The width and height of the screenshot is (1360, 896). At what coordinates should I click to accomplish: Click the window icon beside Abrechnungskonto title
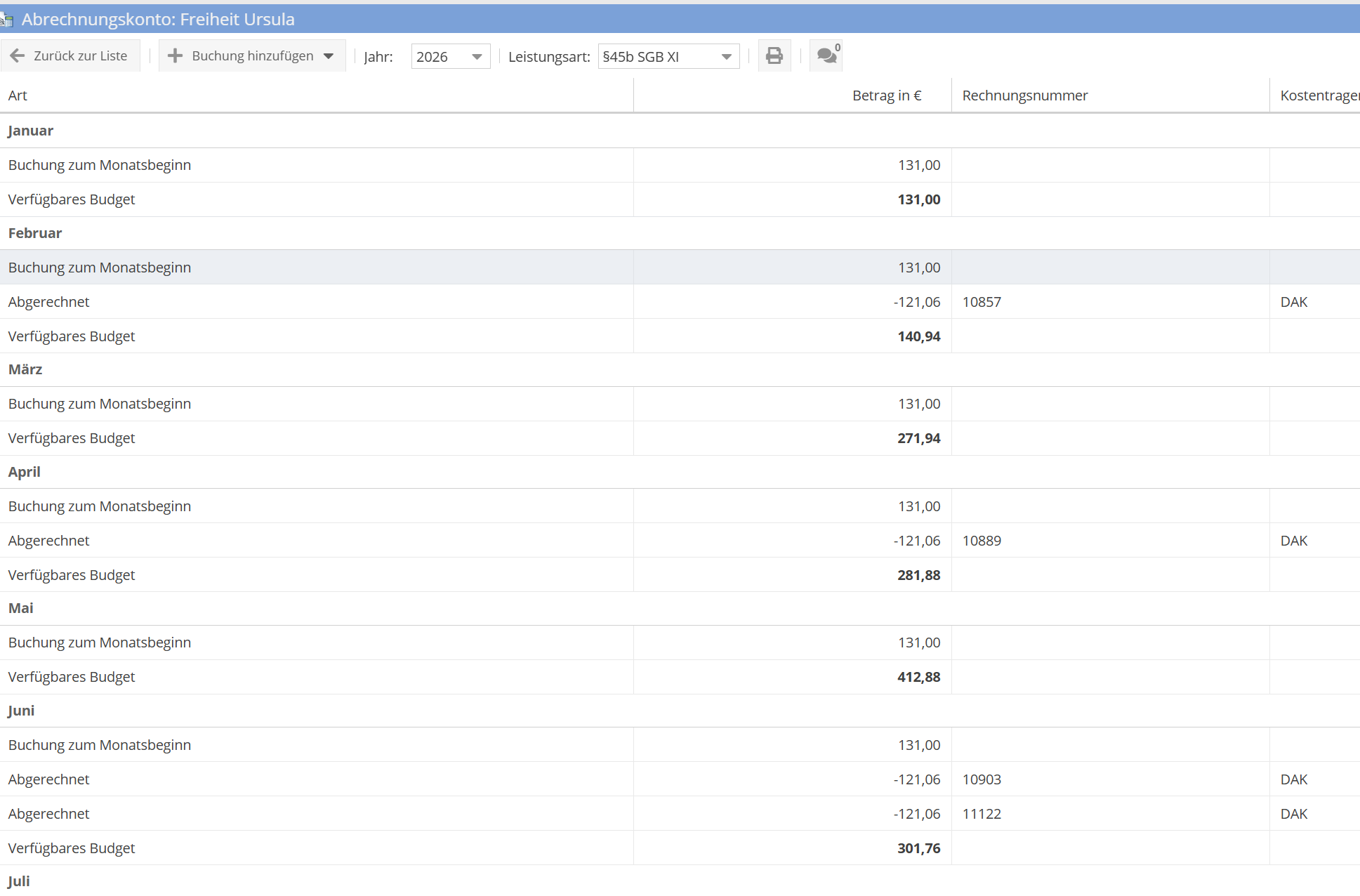(x=6, y=20)
